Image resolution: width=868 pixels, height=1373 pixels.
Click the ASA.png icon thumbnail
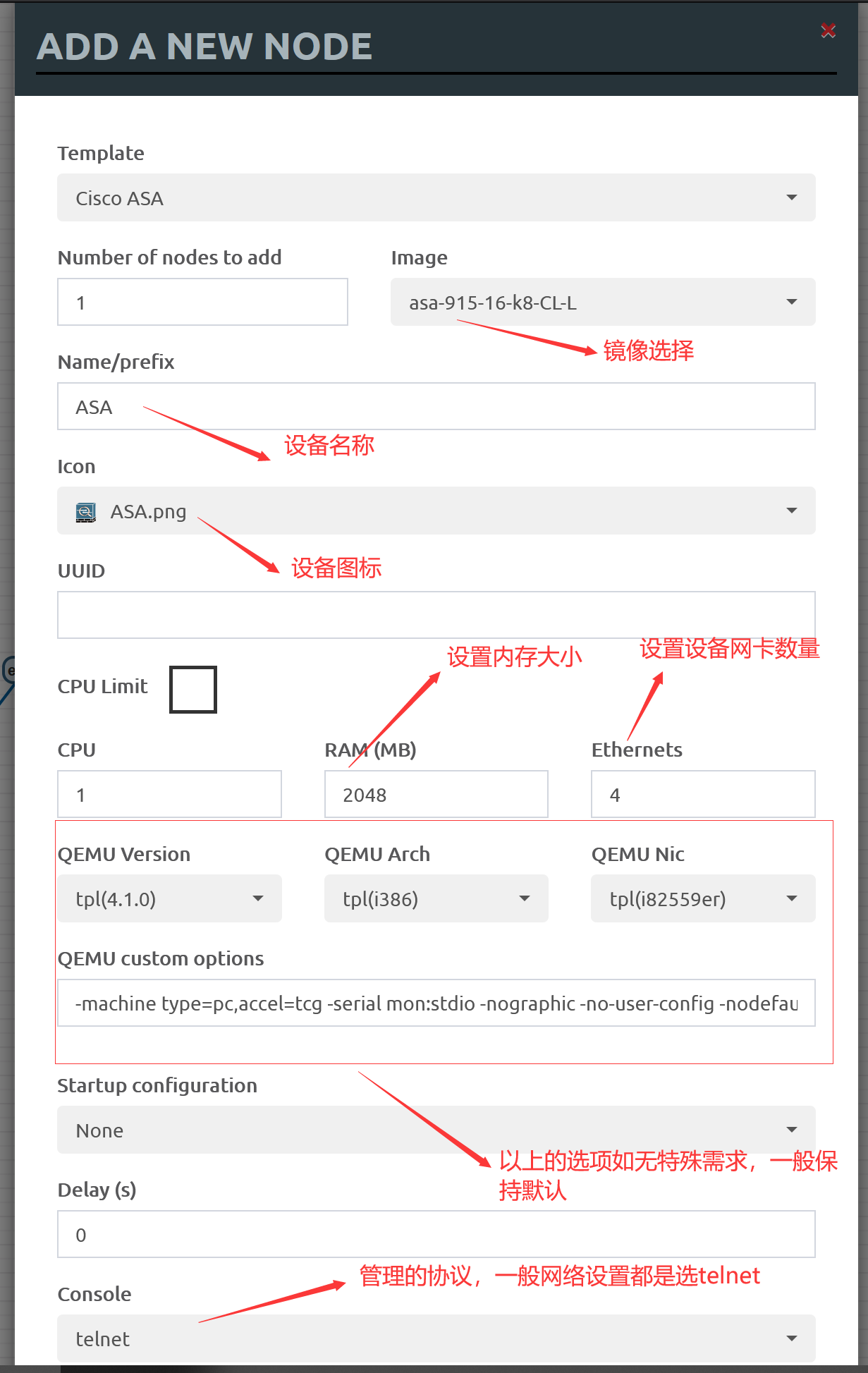(x=86, y=512)
